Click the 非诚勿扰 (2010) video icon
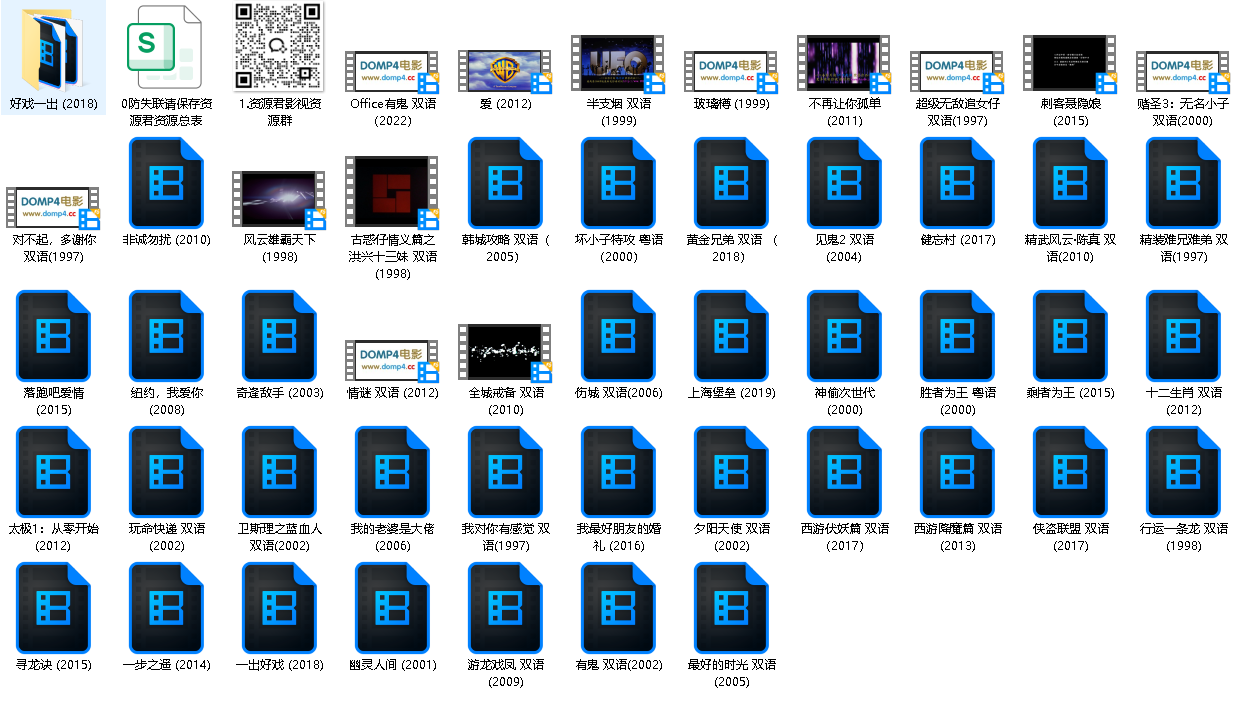The height and width of the screenshot is (708, 1241). (x=166, y=183)
